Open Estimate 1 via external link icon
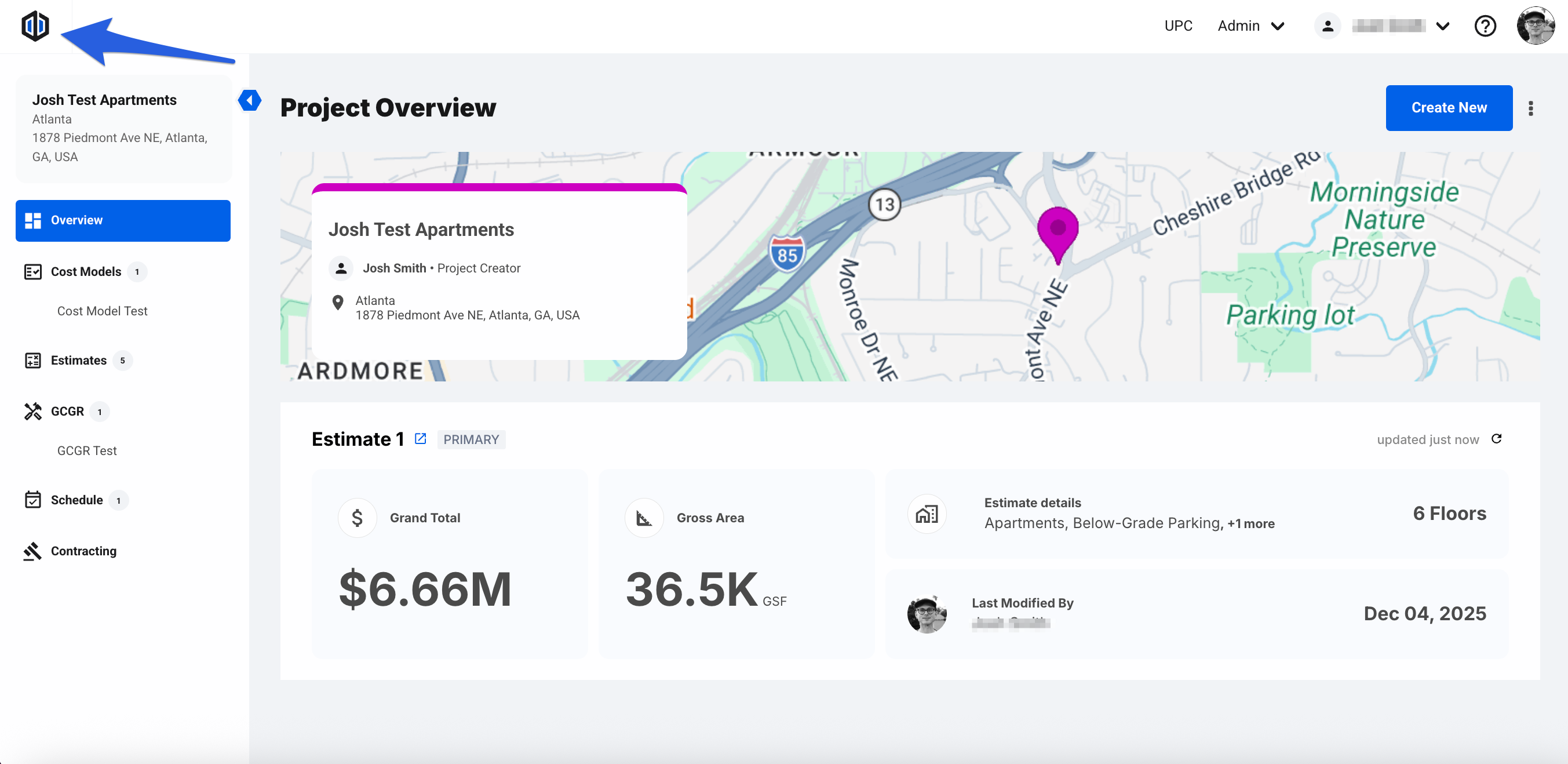This screenshot has width=1568, height=764. pos(420,439)
